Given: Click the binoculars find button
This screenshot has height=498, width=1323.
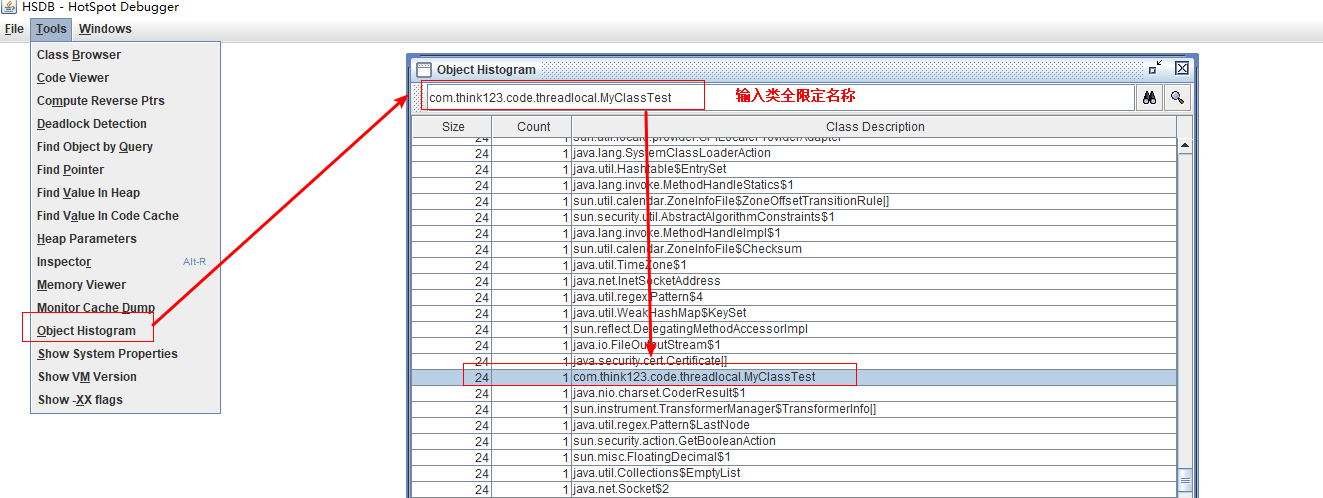Looking at the screenshot, I should click(x=1149, y=97).
